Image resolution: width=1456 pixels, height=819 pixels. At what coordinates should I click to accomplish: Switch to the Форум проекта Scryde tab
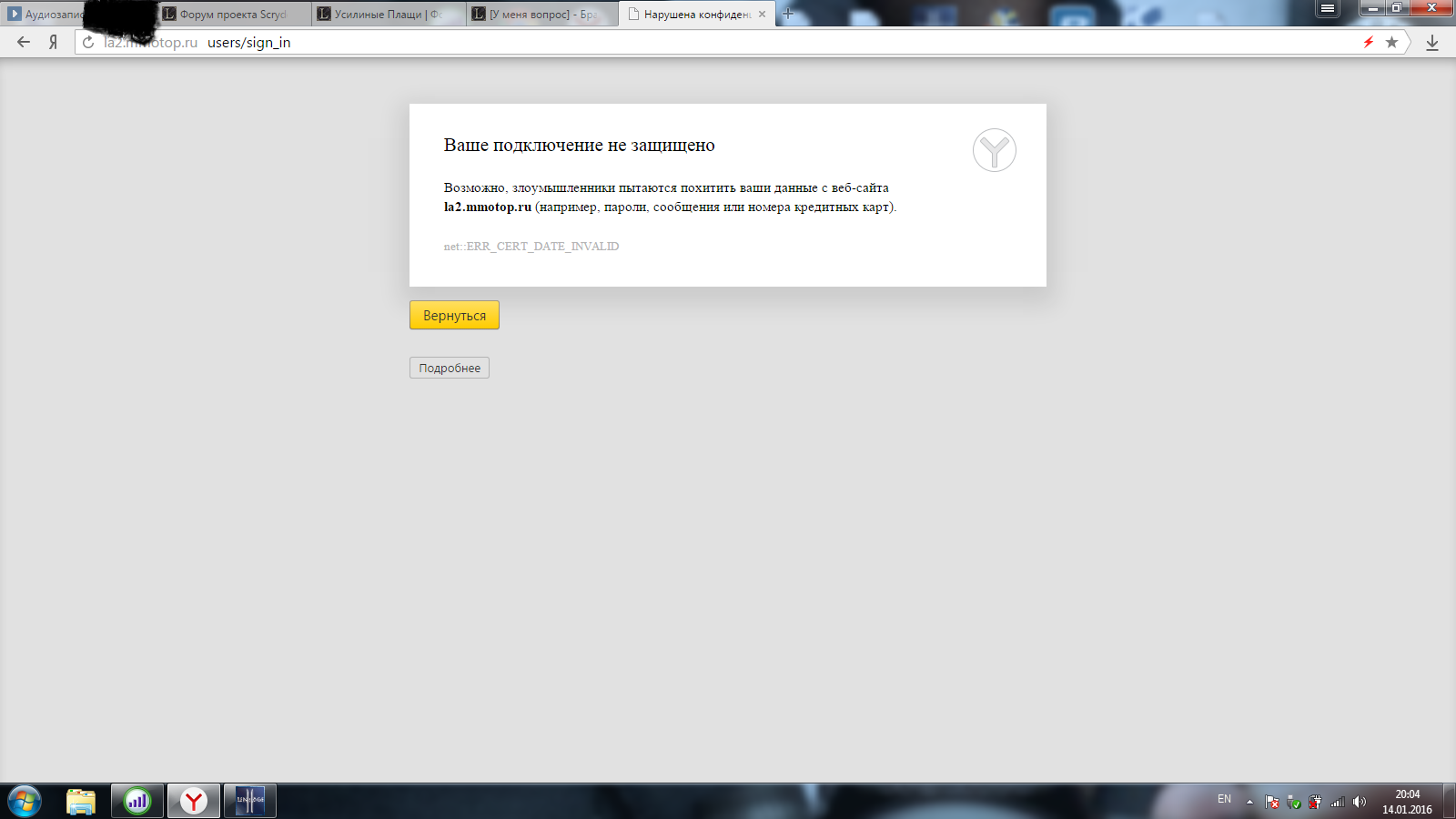click(233, 15)
